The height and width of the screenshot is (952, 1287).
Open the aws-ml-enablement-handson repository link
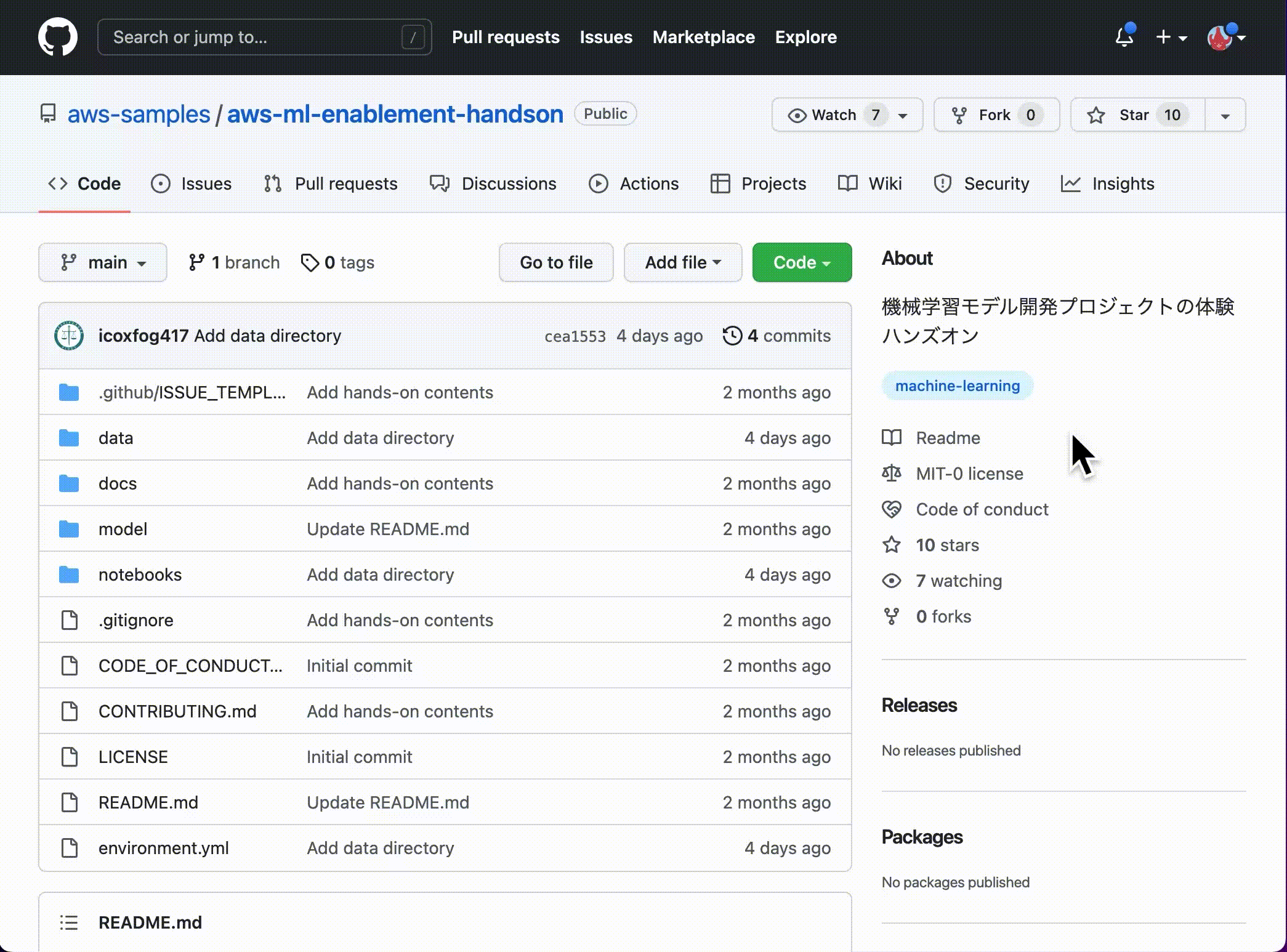395,114
